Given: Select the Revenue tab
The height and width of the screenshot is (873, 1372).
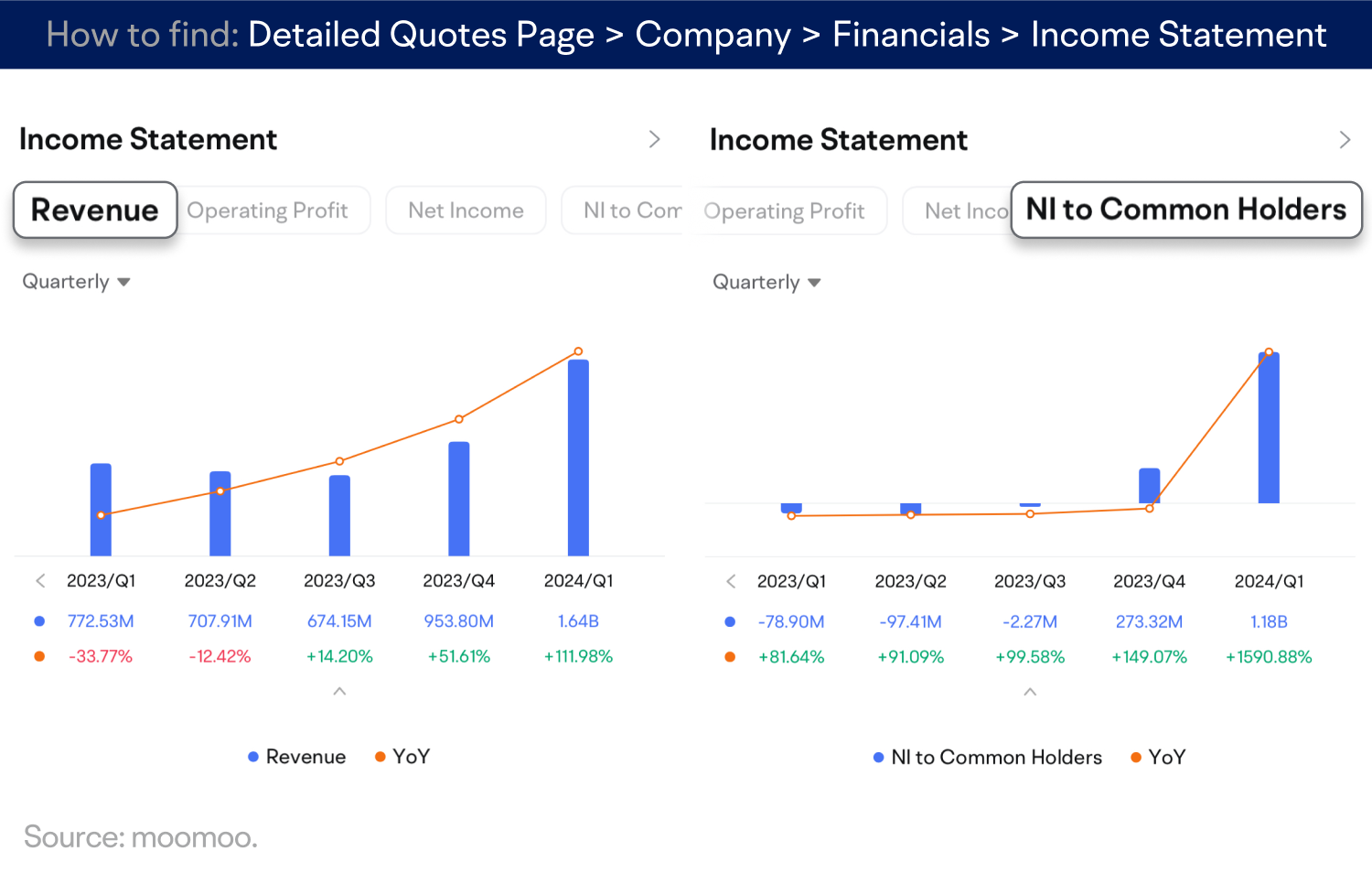Looking at the screenshot, I should point(95,210).
